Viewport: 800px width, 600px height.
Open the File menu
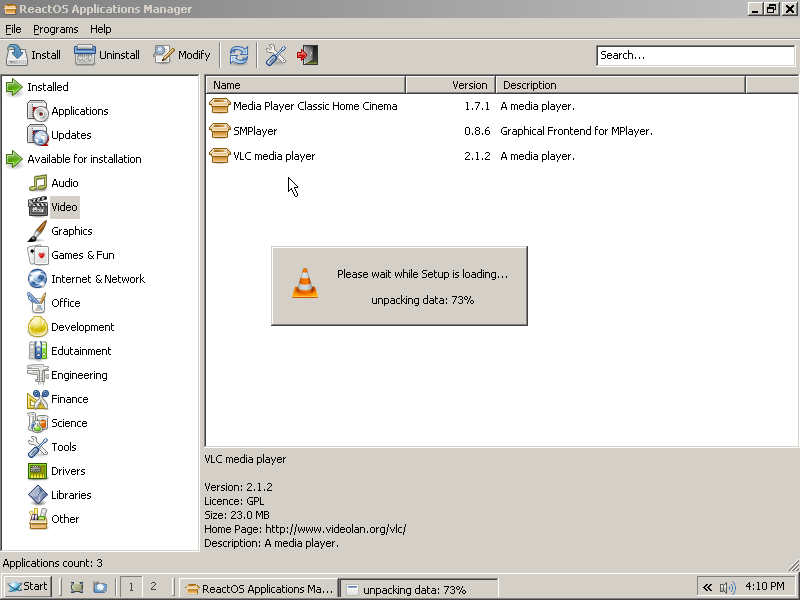tap(13, 29)
